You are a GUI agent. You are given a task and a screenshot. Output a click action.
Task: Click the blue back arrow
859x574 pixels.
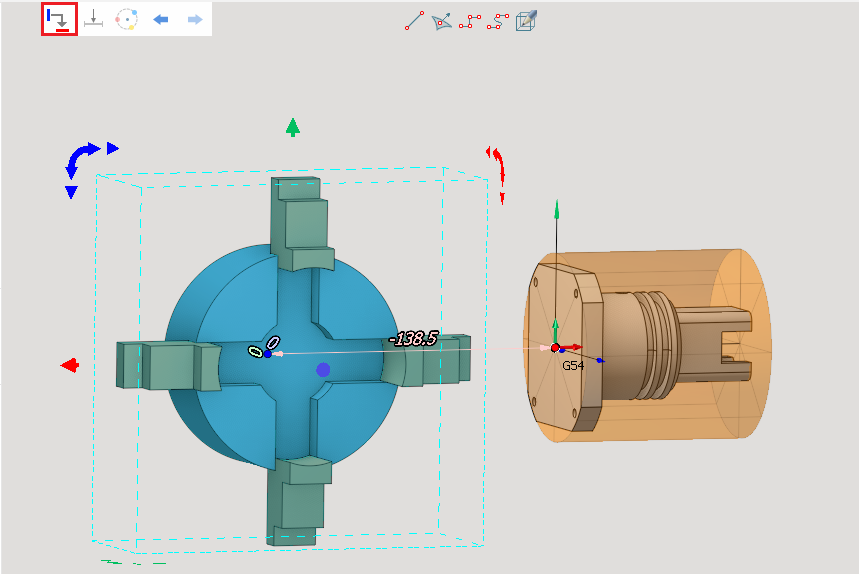(x=160, y=19)
